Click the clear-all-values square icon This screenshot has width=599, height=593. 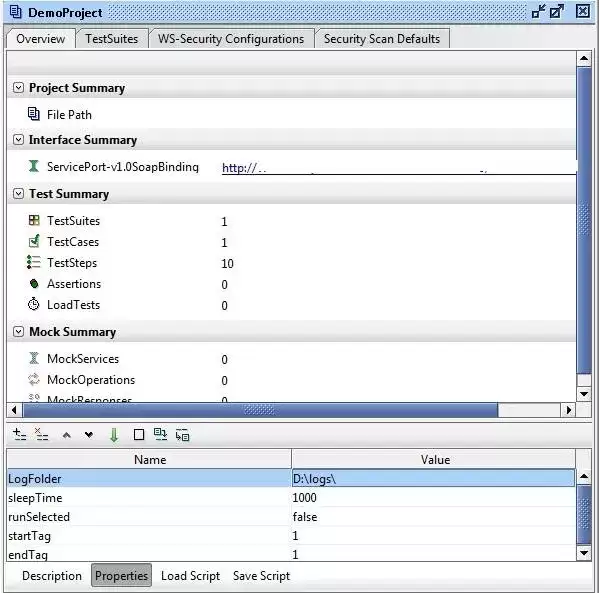point(139,435)
